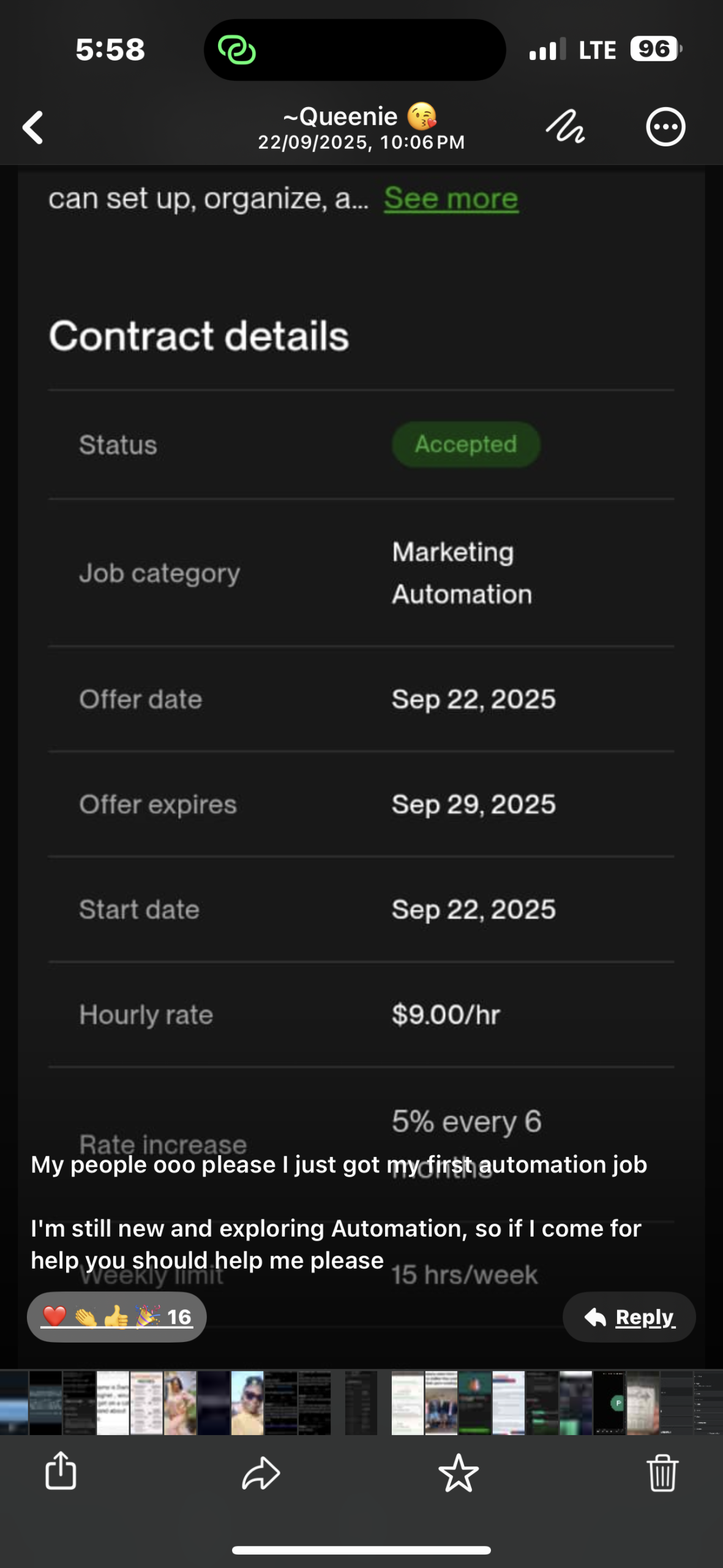Select thumbnail showing group of people in suits
The image size is (723, 1568).
tap(441, 1403)
